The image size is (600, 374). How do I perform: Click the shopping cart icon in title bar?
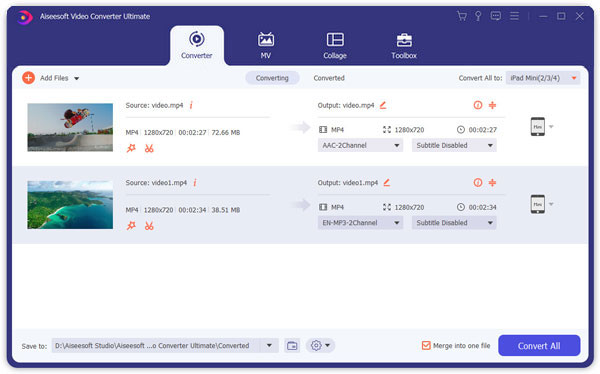(x=462, y=16)
